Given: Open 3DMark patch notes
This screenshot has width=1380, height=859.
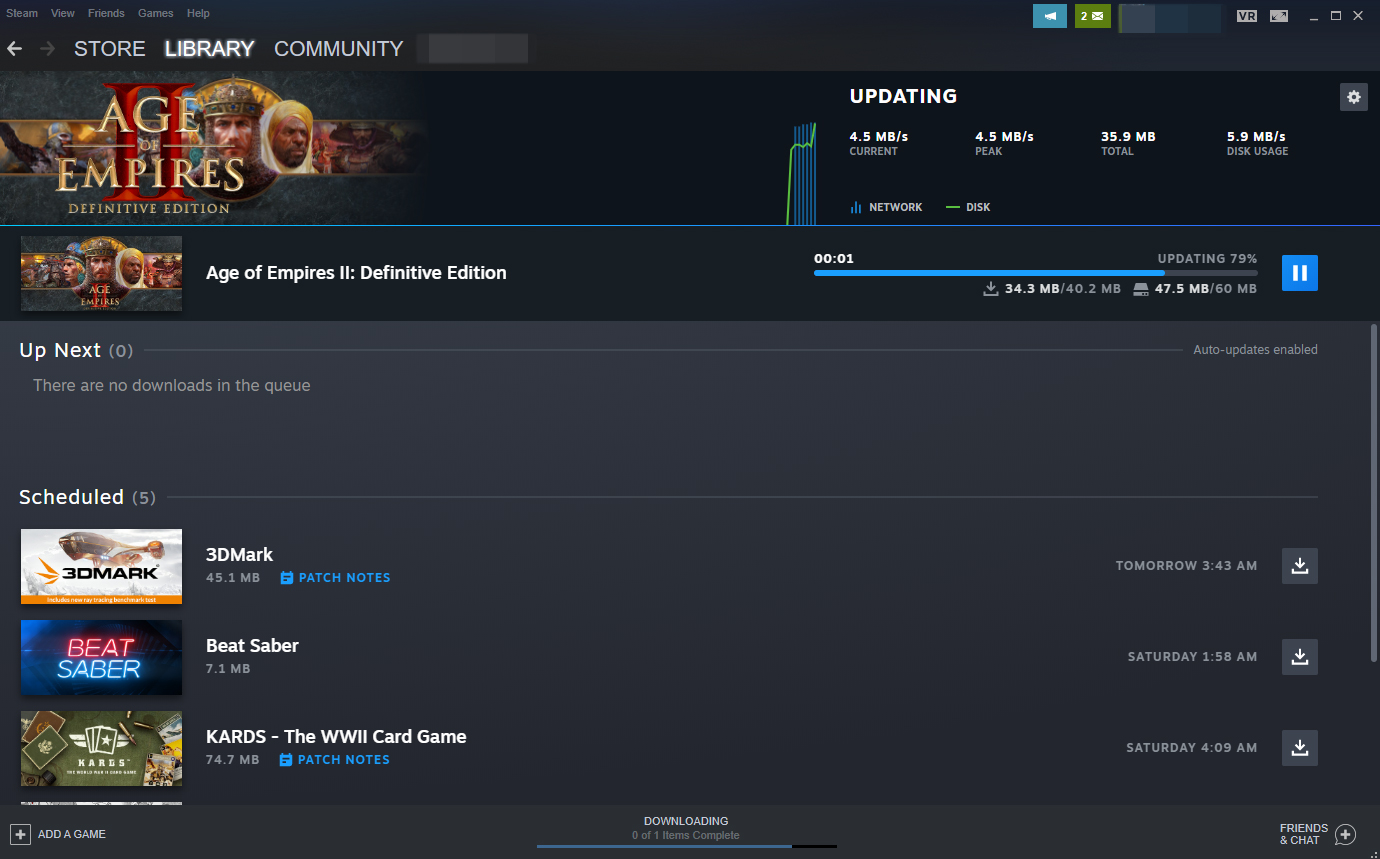Looking at the screenshot, I should [335, 578].
